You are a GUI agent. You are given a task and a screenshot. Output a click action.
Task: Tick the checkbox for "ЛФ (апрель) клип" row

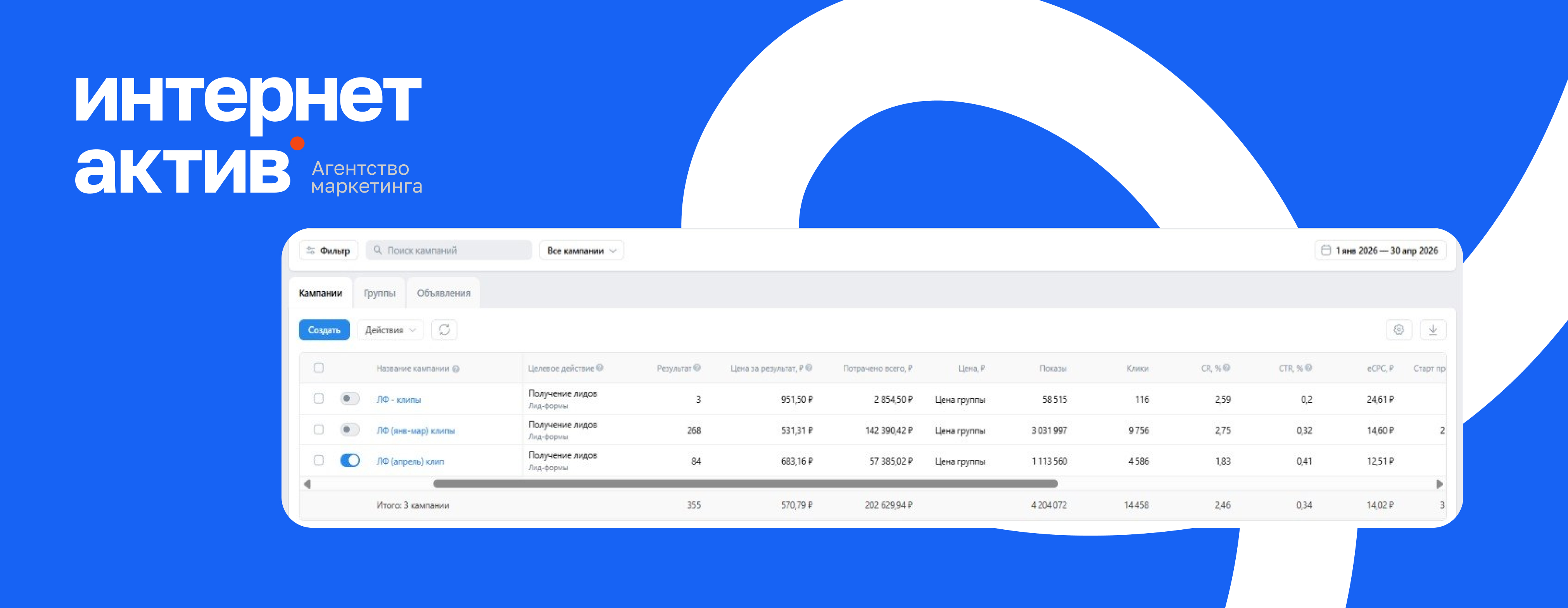point(318,461)
